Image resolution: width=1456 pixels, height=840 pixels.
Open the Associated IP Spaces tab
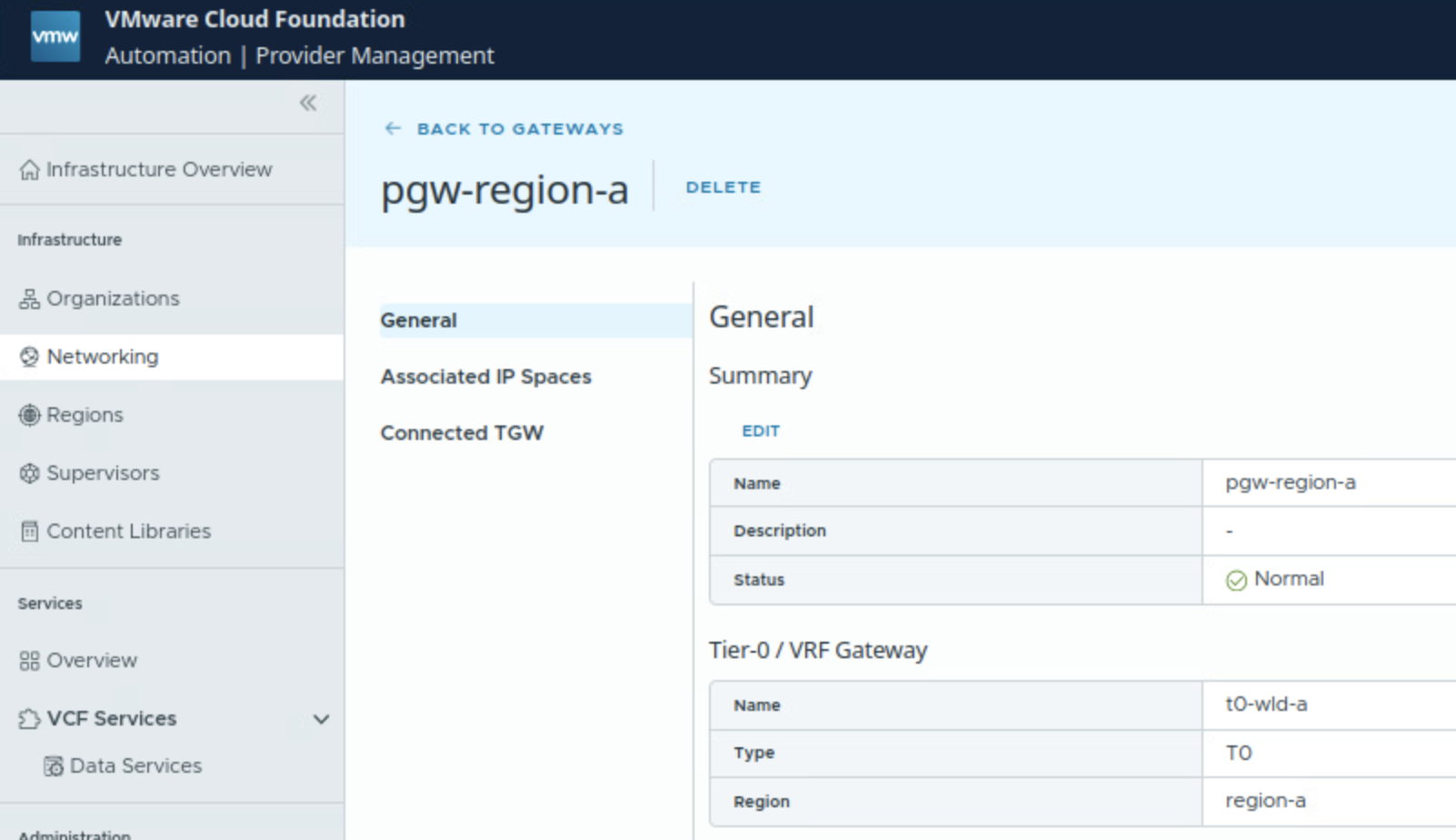tap(485, 377)
